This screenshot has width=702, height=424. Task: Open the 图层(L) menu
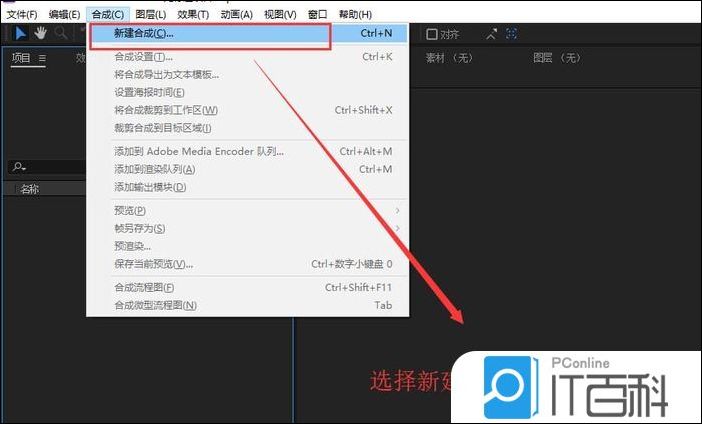151,14
